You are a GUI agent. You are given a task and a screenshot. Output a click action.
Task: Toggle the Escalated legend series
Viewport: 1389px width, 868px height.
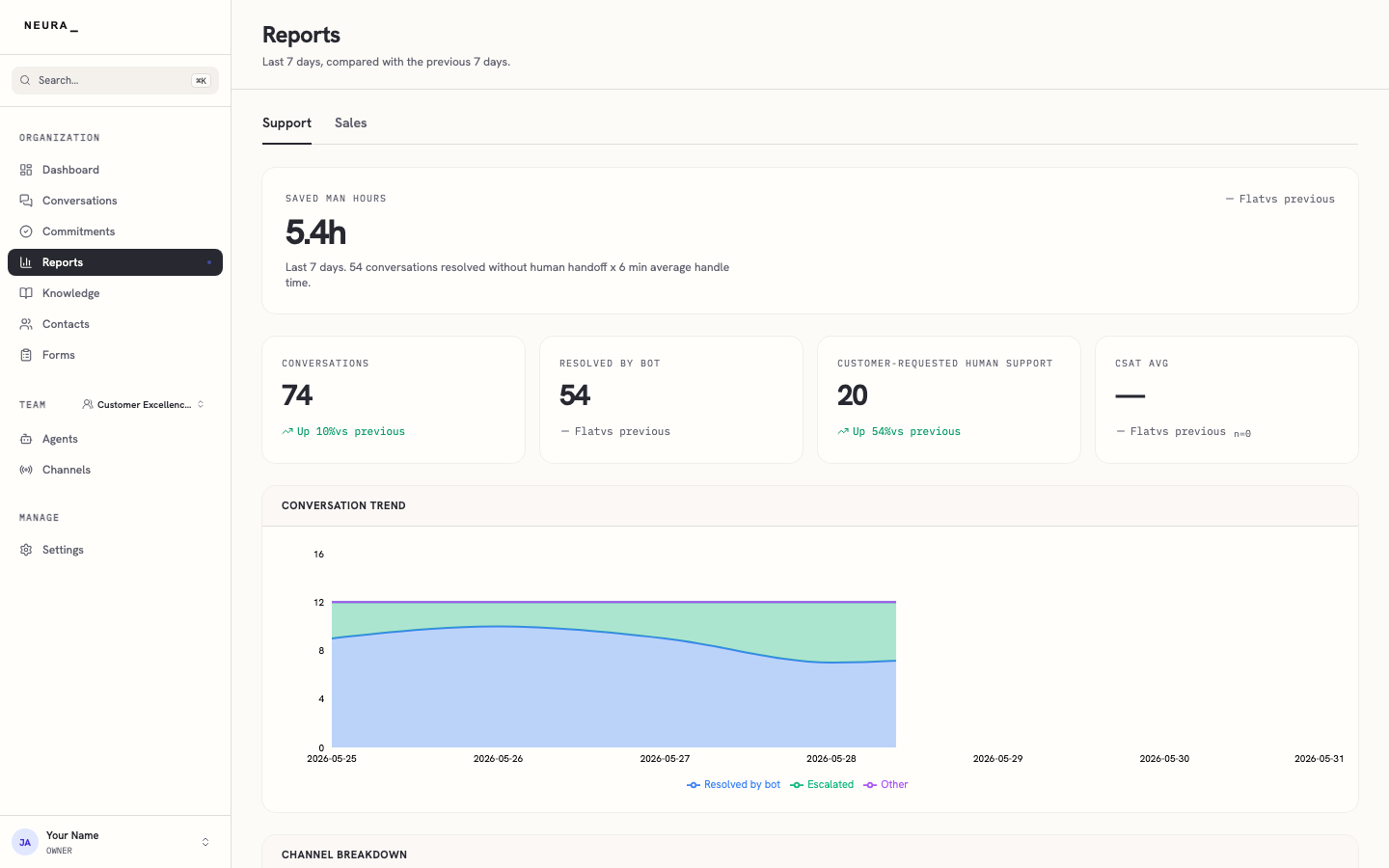[822, 785]
